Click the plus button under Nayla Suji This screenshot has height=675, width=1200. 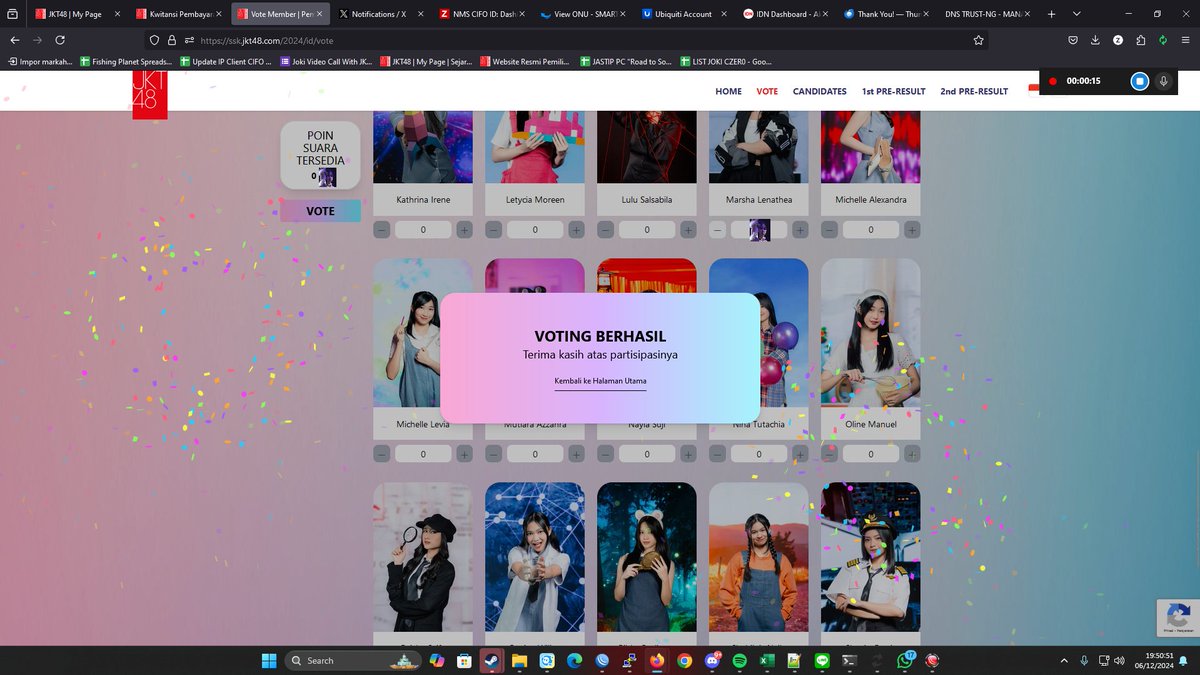point(689,454)
